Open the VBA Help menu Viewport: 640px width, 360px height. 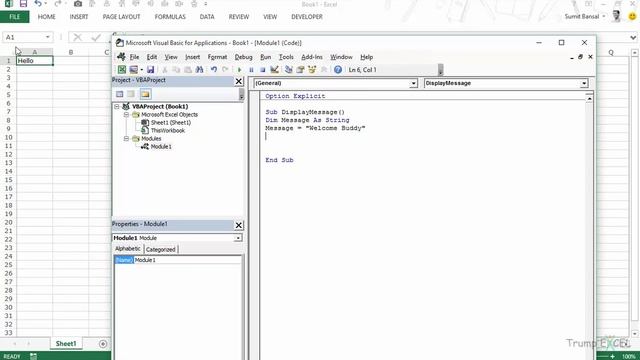pyautogui.click(x=367, y=57)
